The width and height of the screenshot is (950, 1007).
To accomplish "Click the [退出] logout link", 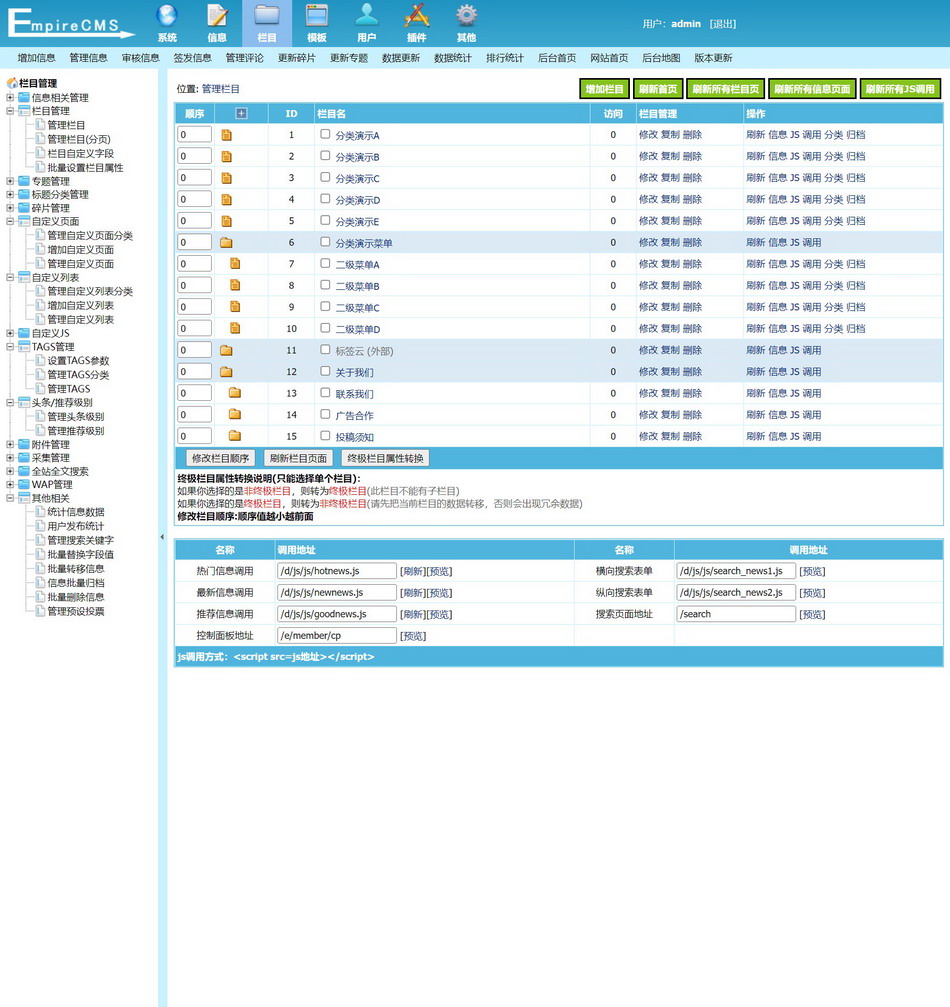I will (723, 24).
